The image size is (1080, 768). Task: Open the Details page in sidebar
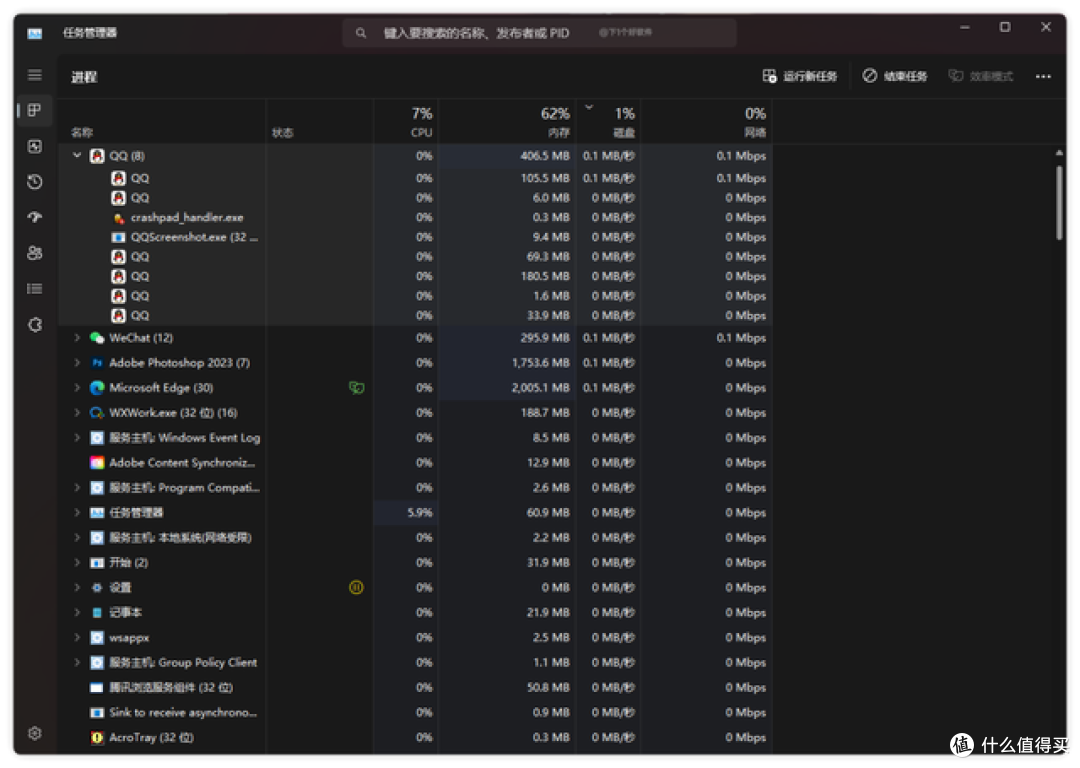point(35,289)
